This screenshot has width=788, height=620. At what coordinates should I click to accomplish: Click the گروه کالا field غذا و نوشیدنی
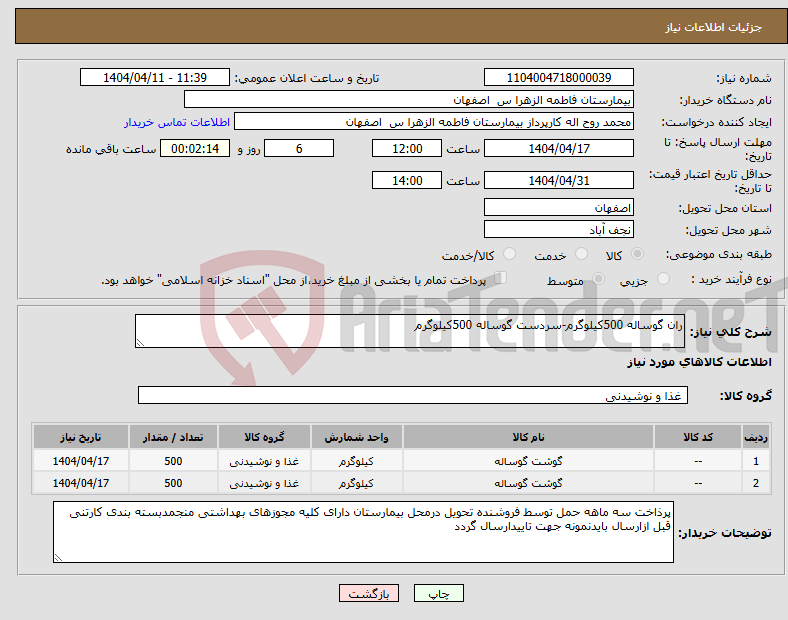[413, 395]
